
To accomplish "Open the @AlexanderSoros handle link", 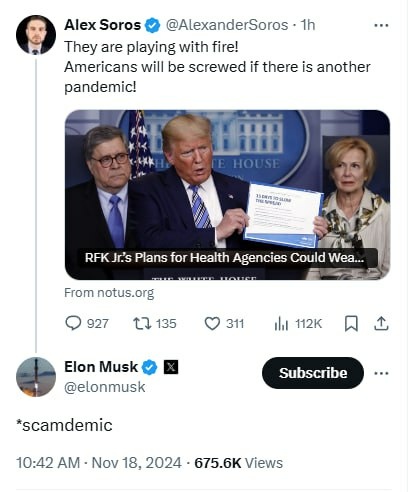I will point(227,25).
